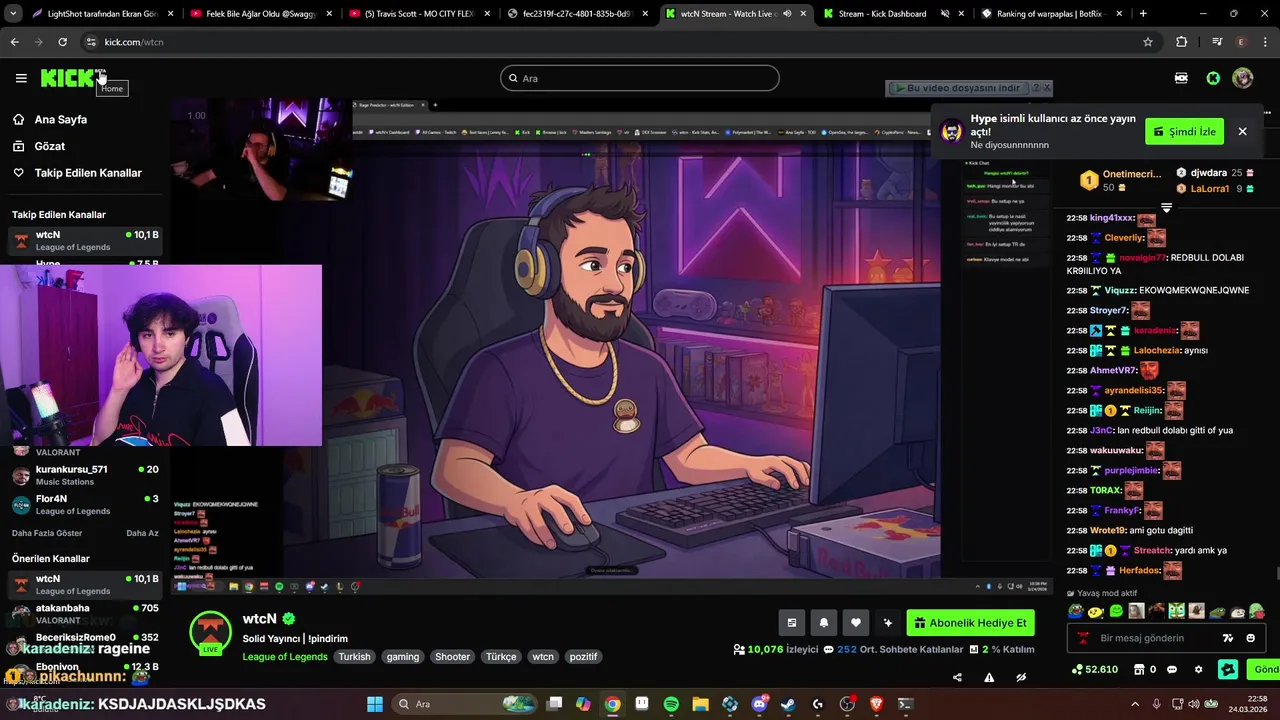1280x720 pixels.
Task: Open the user profile avatar menu
Action: pos(1242,78)
